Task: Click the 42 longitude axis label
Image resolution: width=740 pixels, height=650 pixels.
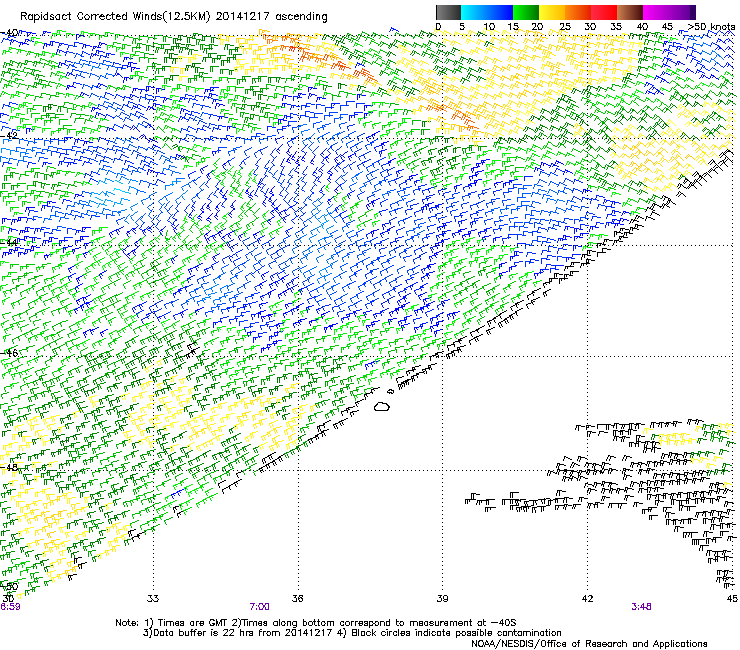Action: point(587,599)
